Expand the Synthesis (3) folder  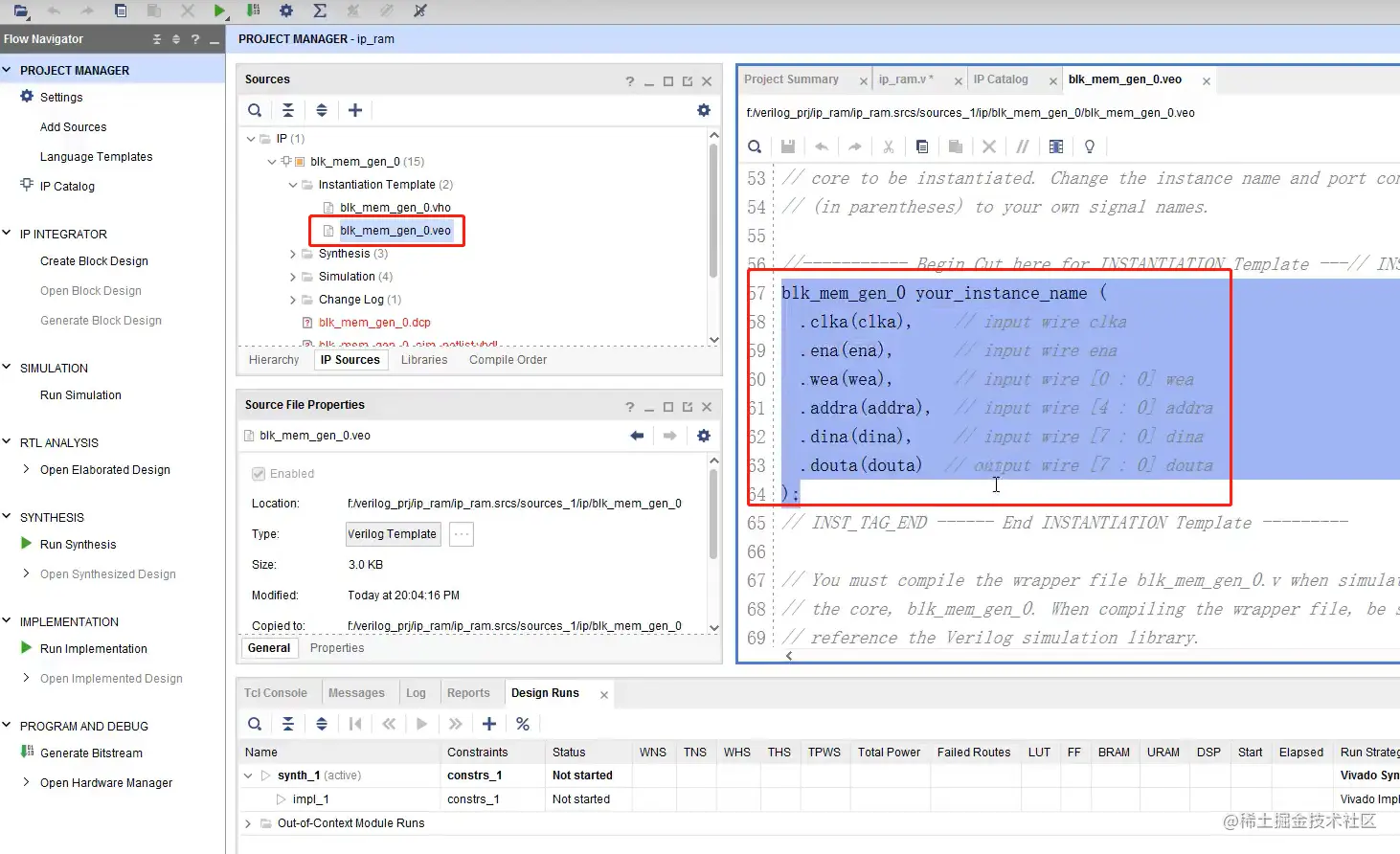click(293, 254)
